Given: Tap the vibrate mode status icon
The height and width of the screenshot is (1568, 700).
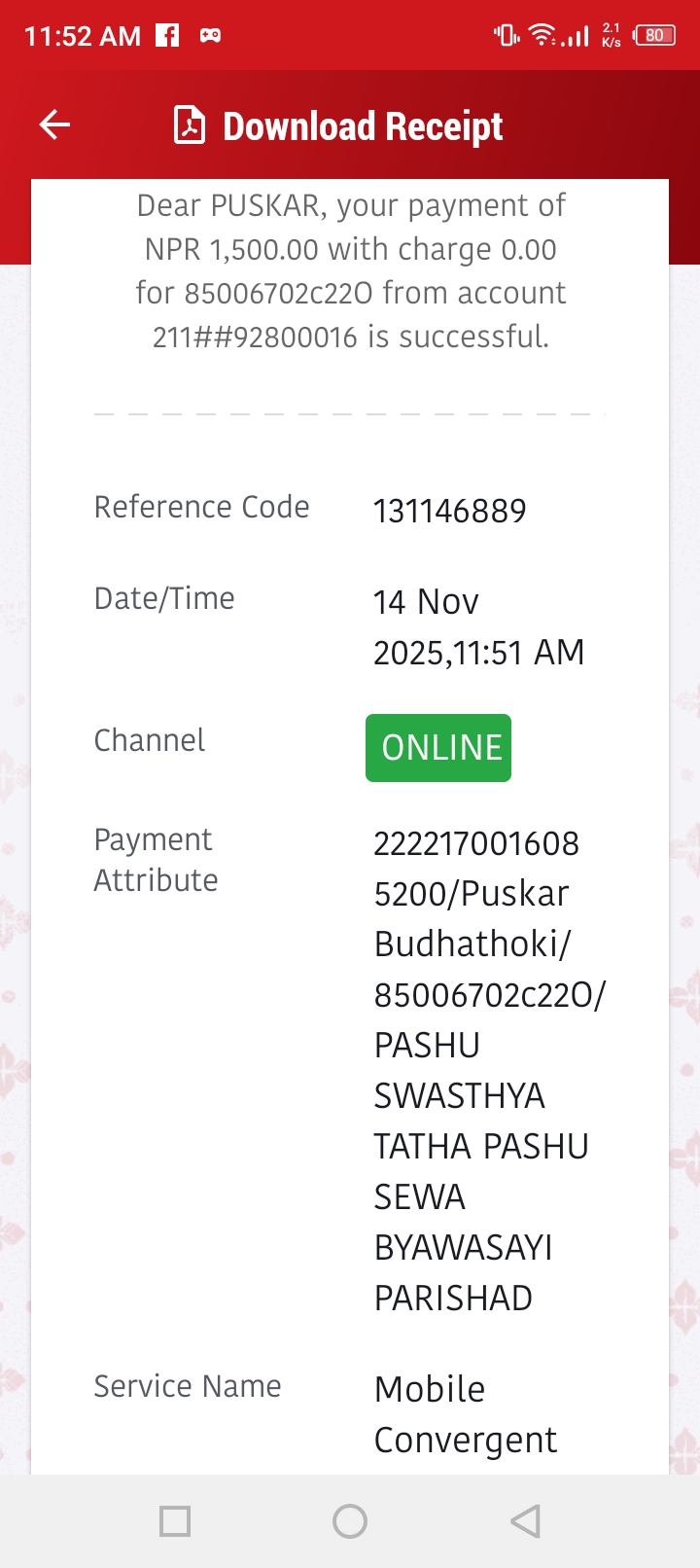Looking at the screenshot, I should click(x=507, y=36).
